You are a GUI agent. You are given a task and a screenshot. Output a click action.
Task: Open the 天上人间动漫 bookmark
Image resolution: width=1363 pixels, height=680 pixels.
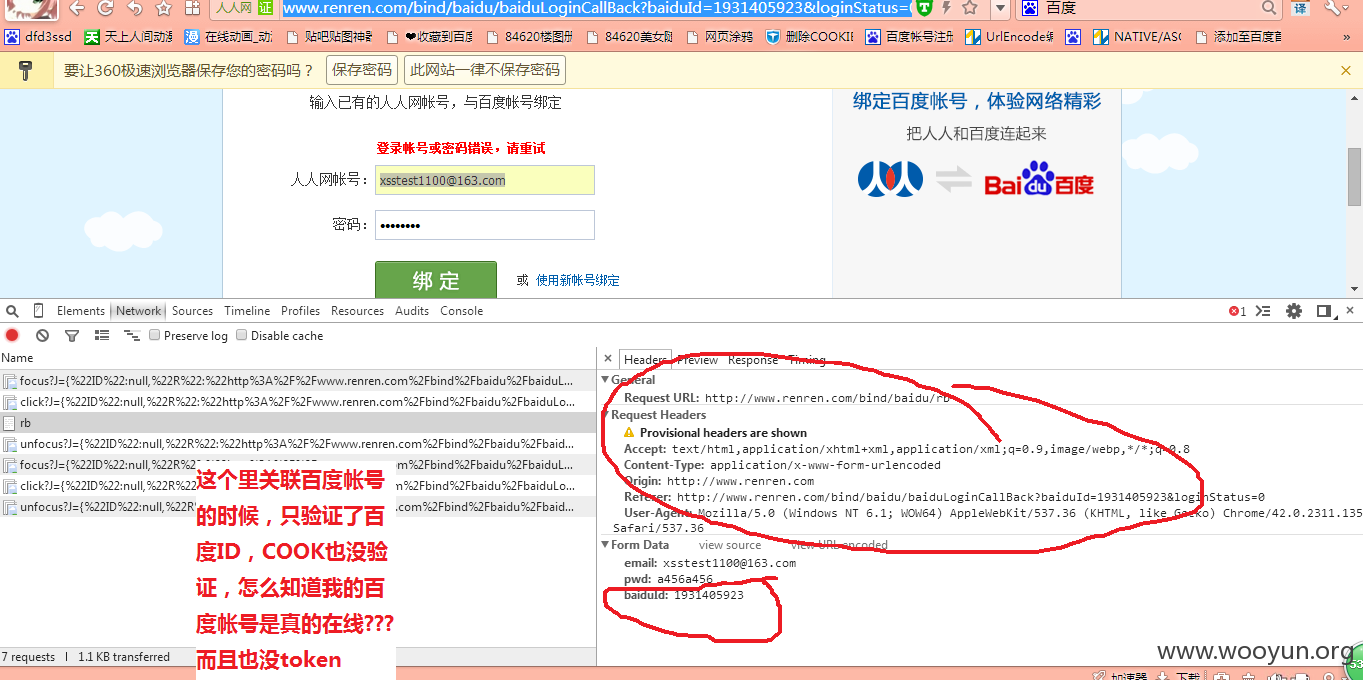pyautogui.click(x=128, y=37)
